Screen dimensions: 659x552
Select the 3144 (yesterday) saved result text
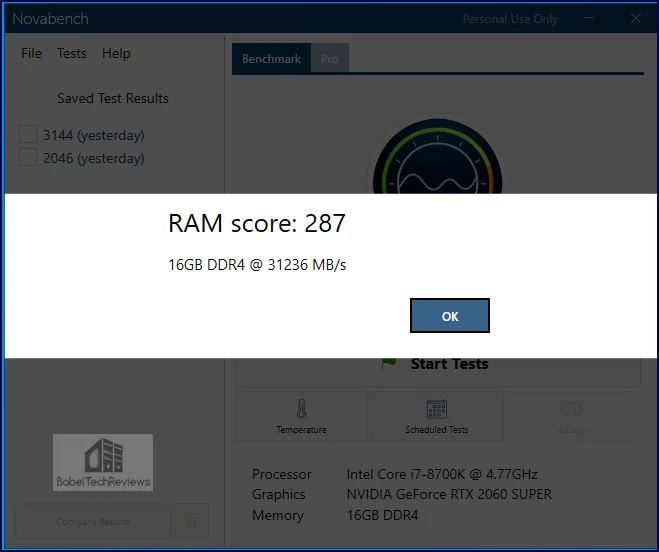94,135
